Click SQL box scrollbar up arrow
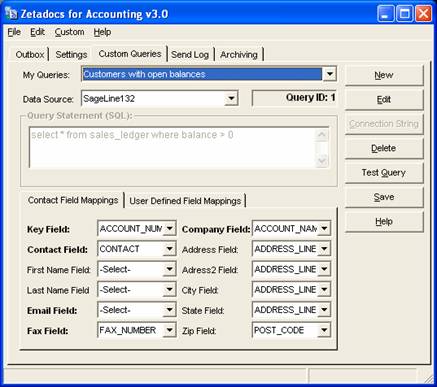This screenshot has width=437, height=387. [x=322, y=134]
